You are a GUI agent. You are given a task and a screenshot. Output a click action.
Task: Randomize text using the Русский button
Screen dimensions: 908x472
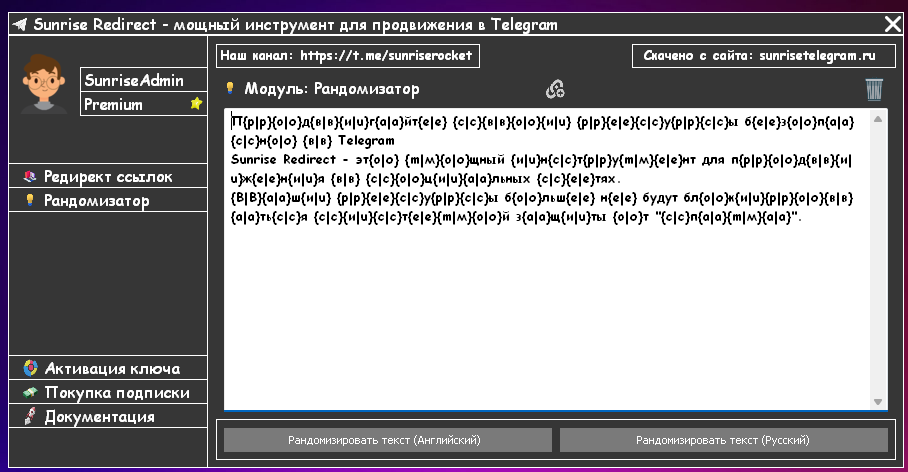[723, 440]
